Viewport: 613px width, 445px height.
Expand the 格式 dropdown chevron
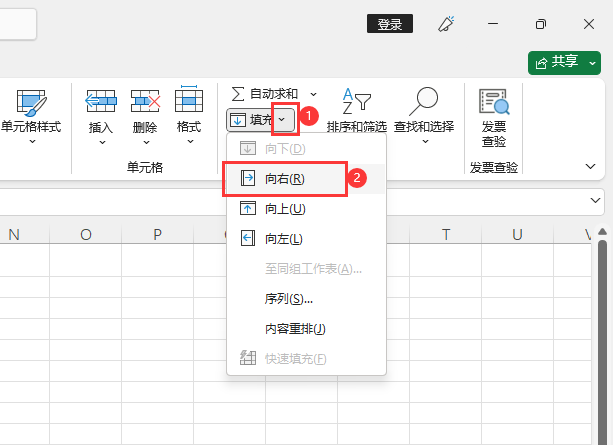point(190,142)
